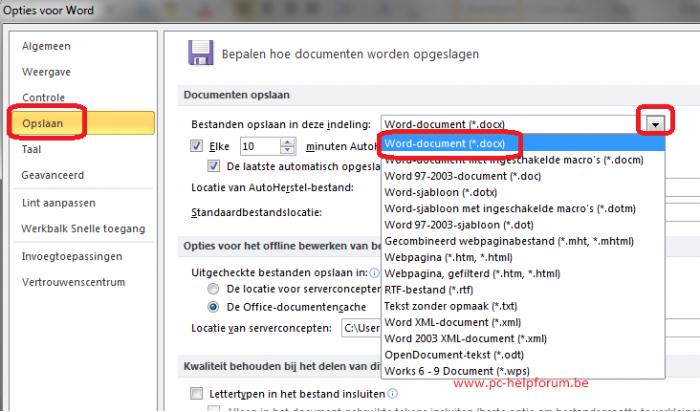Pick Word XML-document (*.xml) format
The image size is (700, 412).
(523, 322)
